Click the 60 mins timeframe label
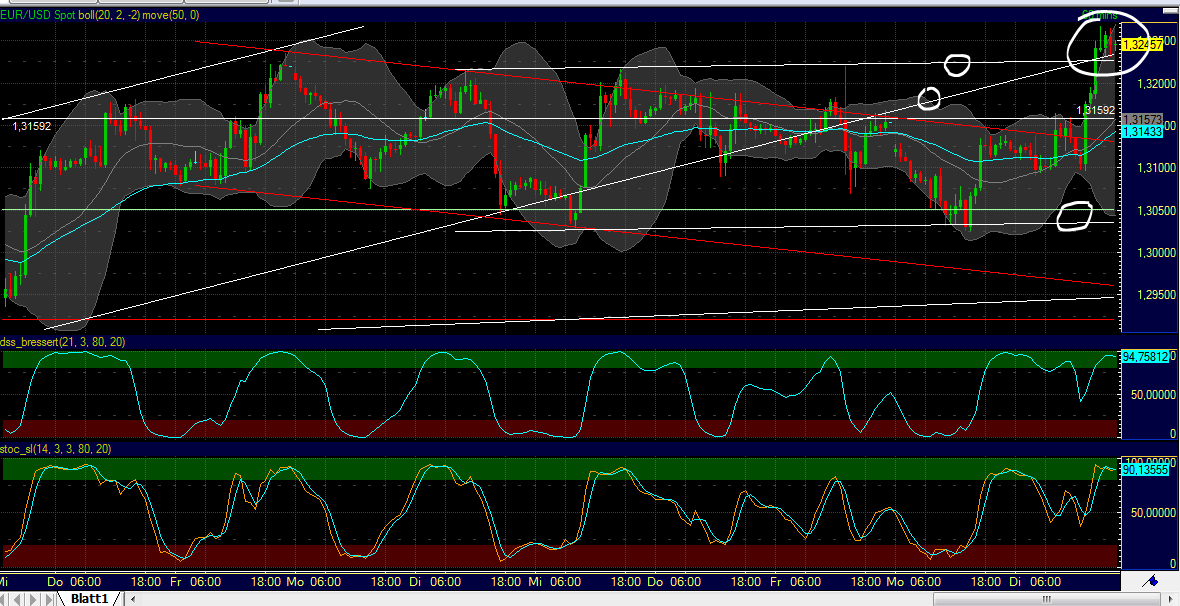The height and width of the screenshot is (606, 1180). (1100, 16)
